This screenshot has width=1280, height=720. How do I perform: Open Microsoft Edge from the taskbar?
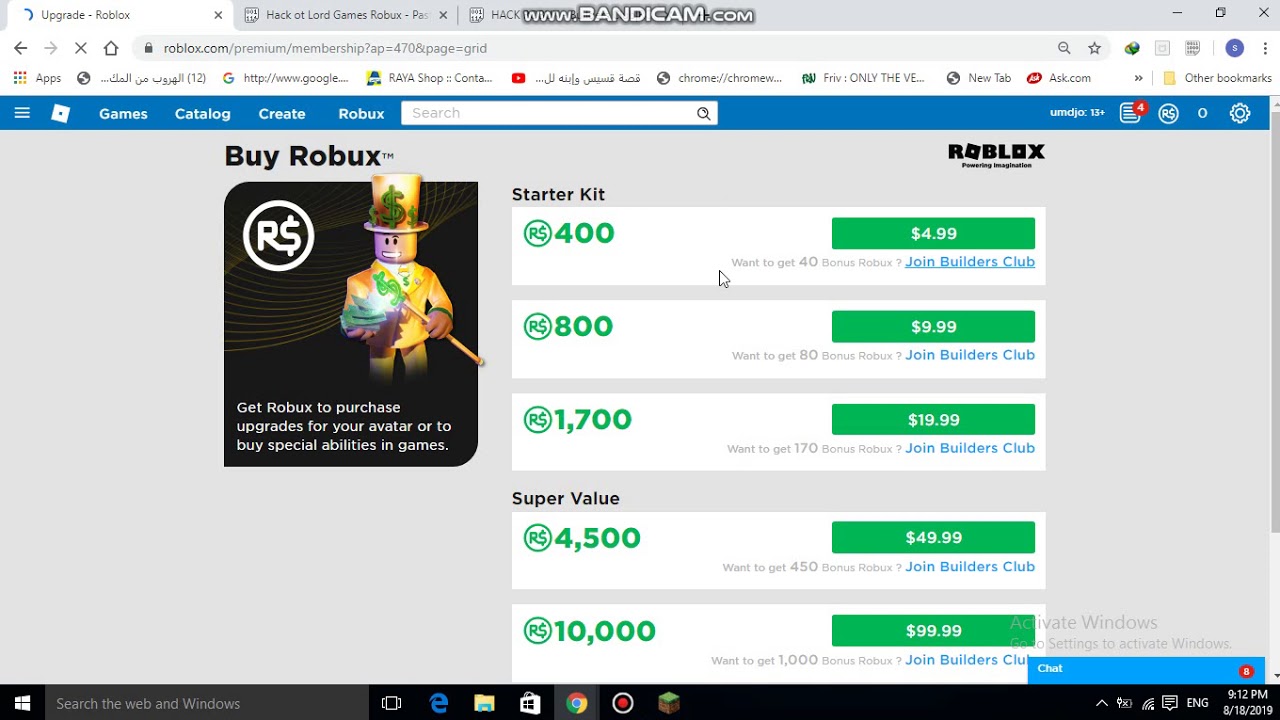439,703
